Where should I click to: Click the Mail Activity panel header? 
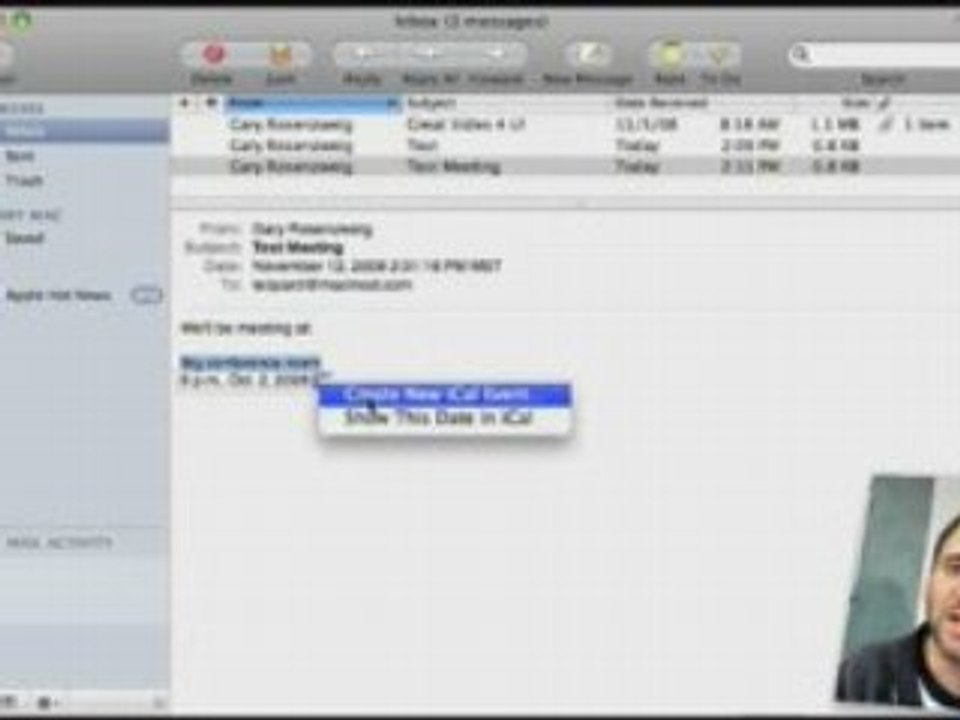click(x=60, y=542)
